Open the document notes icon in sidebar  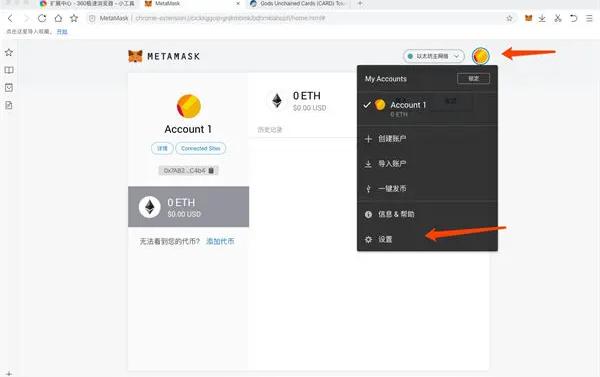(9, 105)
